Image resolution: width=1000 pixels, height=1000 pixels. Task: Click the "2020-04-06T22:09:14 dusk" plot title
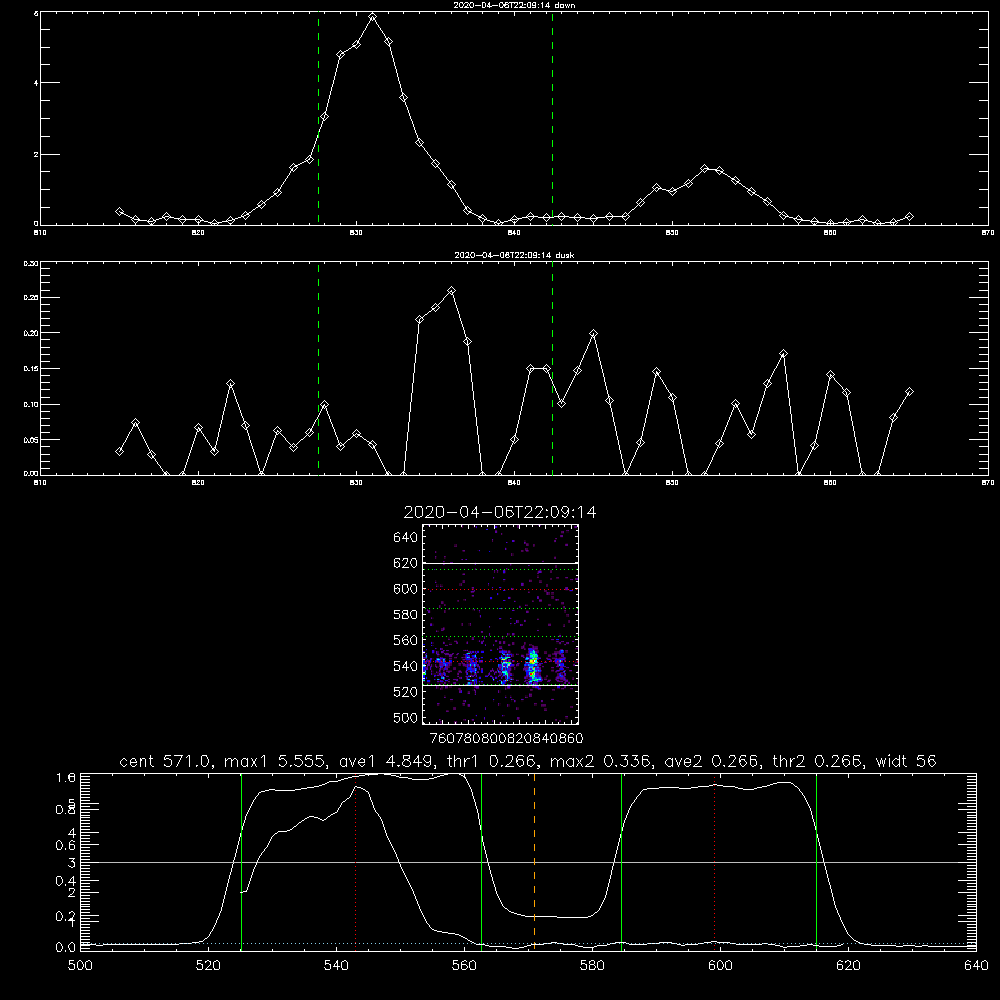tap(514, 255)
